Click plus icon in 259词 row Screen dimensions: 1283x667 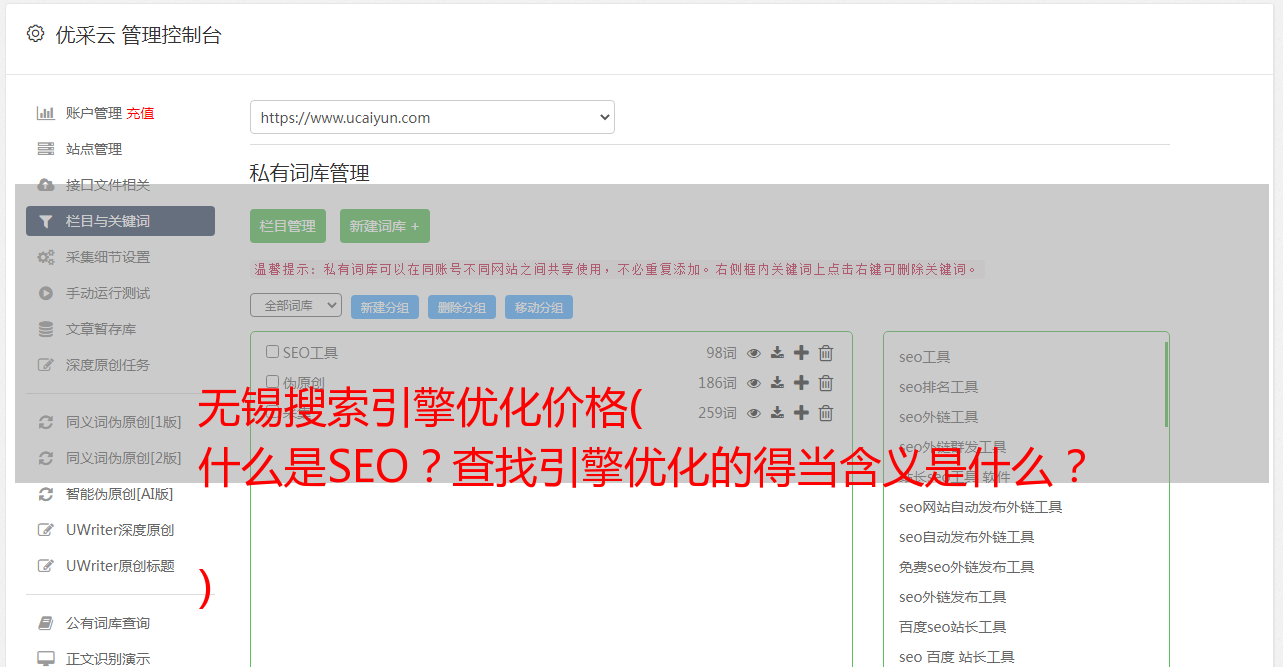tap(801, 412)
